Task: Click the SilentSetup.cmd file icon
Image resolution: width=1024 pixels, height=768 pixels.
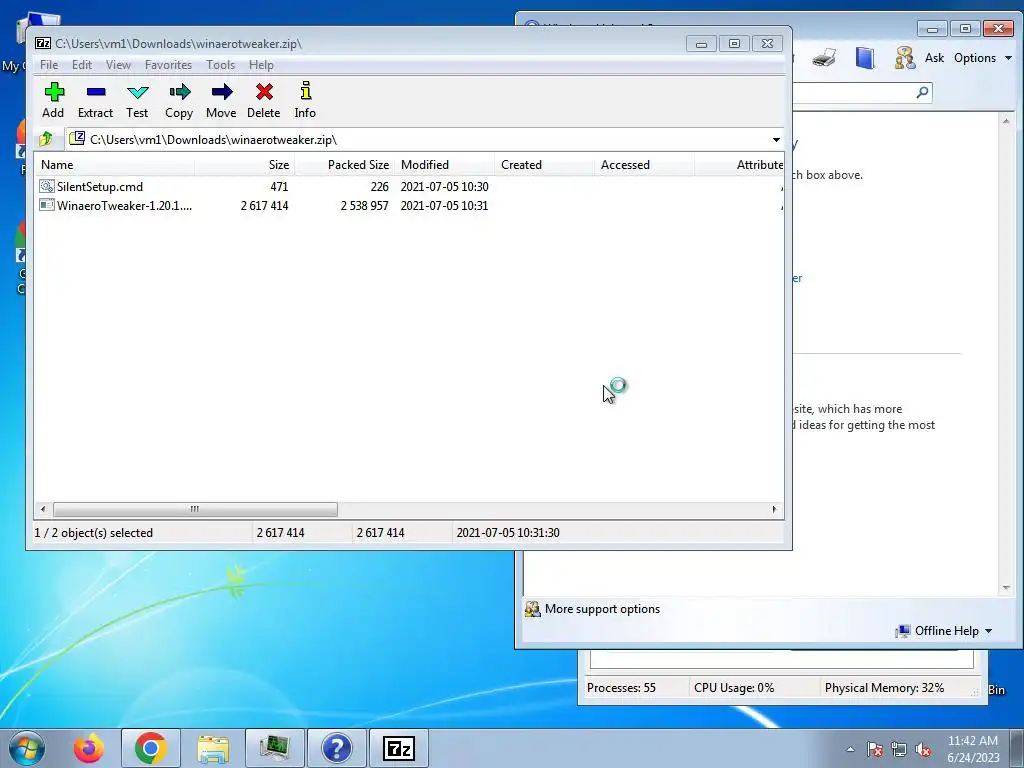Action: pyautogui.click(x=46, y=186)
